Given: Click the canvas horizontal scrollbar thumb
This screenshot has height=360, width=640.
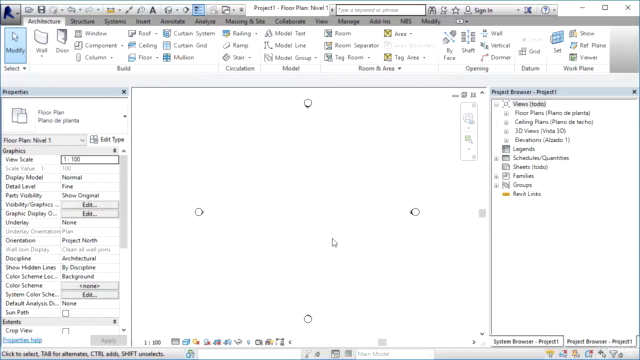Looking at the screenshot, I should 382,342.
